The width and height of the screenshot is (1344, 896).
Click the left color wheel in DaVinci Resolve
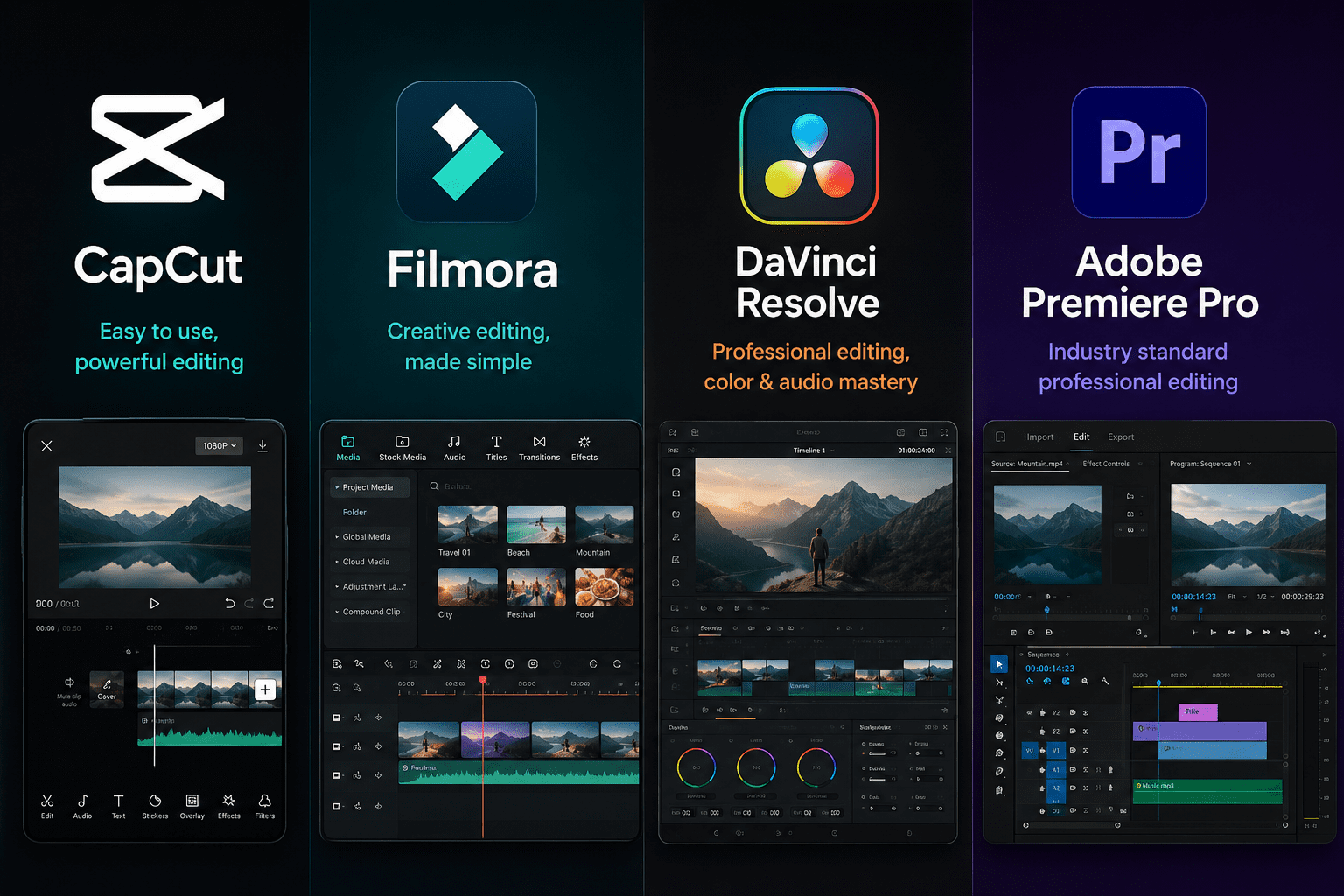[x=696, y=767]
